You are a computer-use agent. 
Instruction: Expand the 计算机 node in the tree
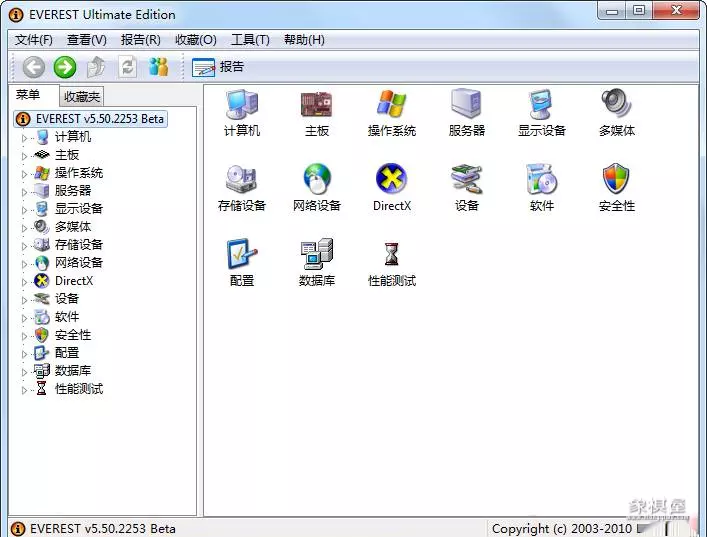tap(24, 138)
